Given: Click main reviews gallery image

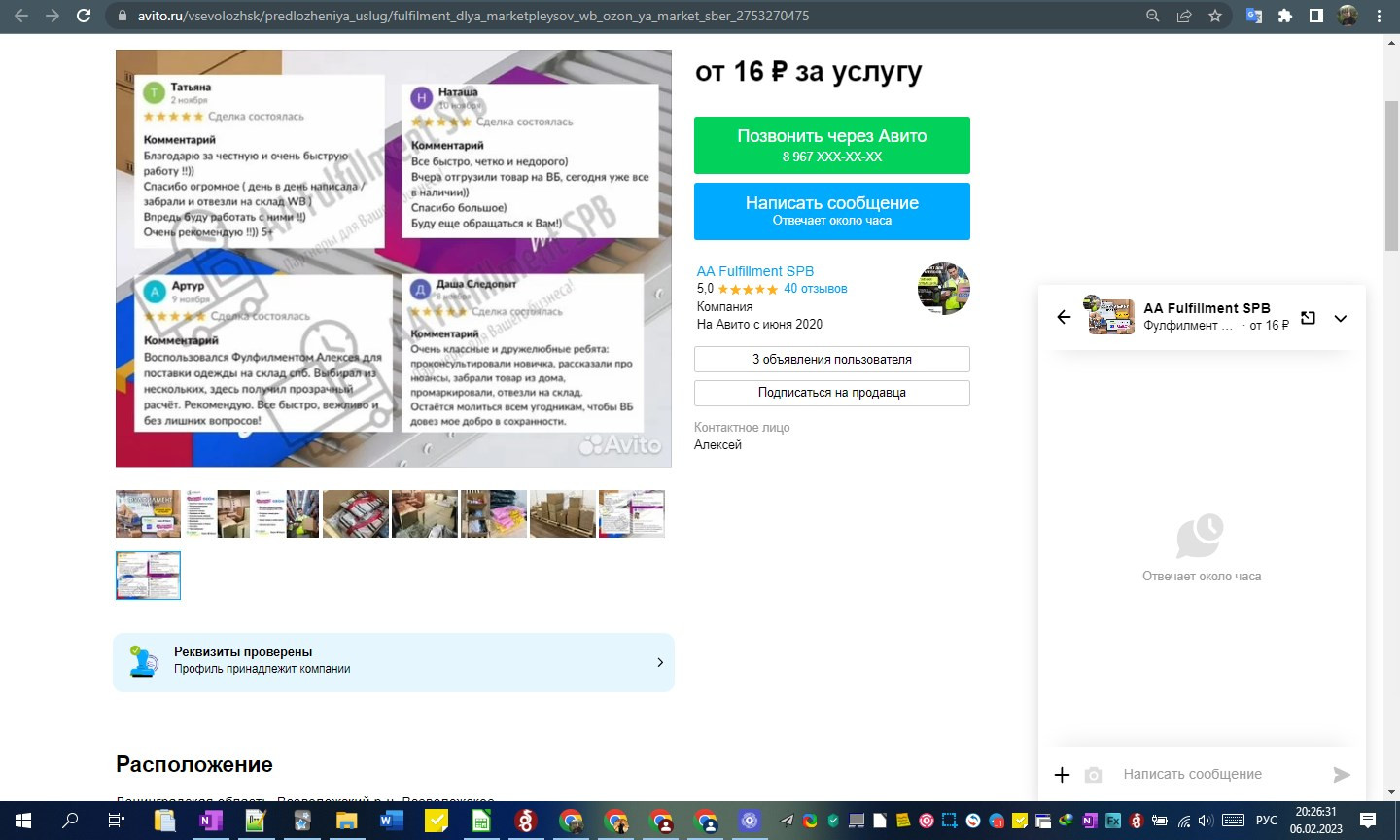Looking at the screenshot, I should (x=394, y=259).
